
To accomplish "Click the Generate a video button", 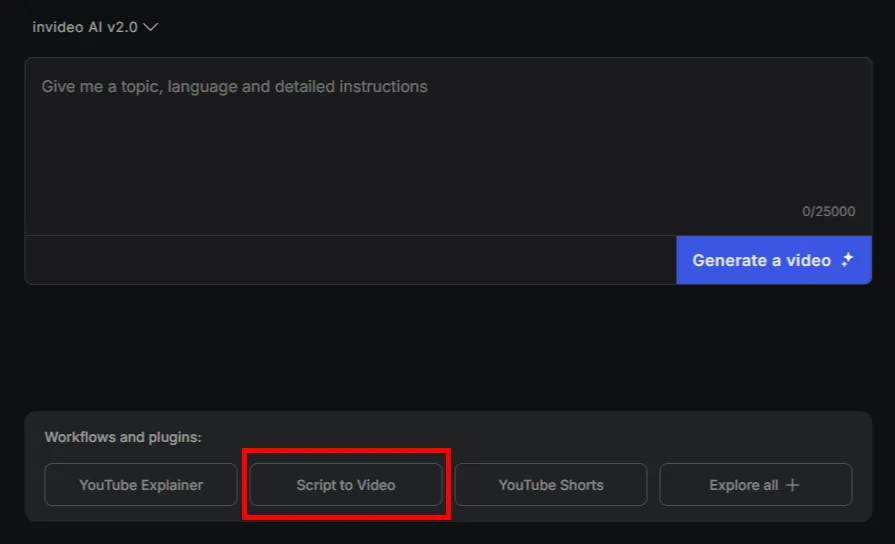I will click(x=773, y=260).
